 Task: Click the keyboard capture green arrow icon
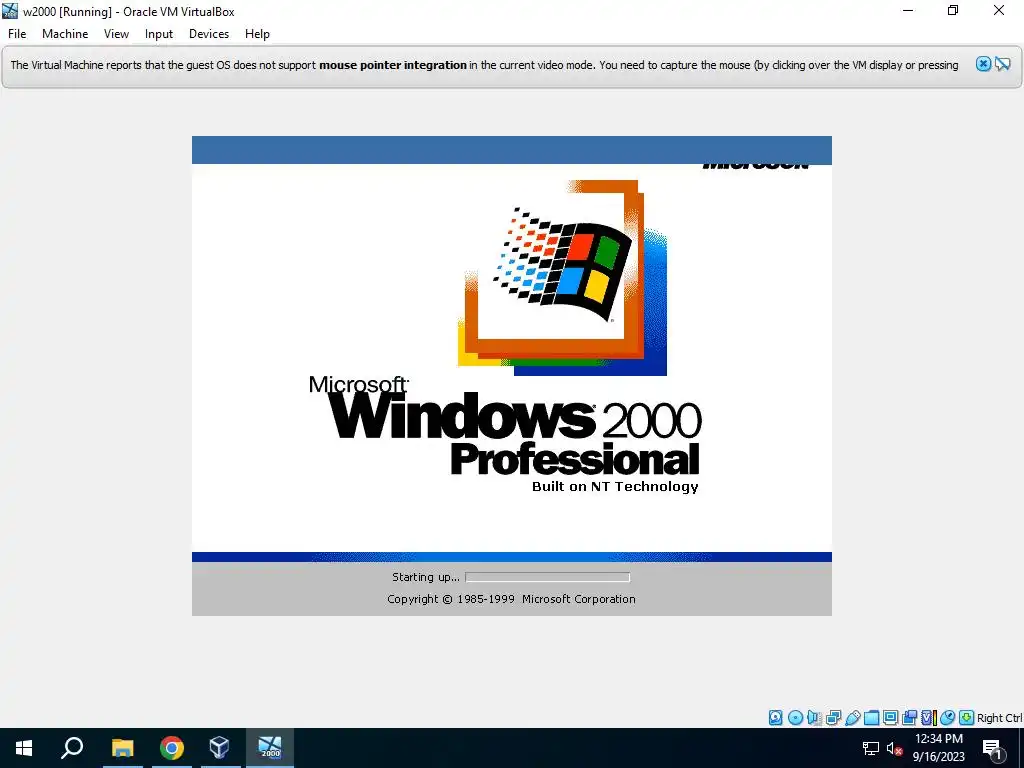[x=967, y=718]
